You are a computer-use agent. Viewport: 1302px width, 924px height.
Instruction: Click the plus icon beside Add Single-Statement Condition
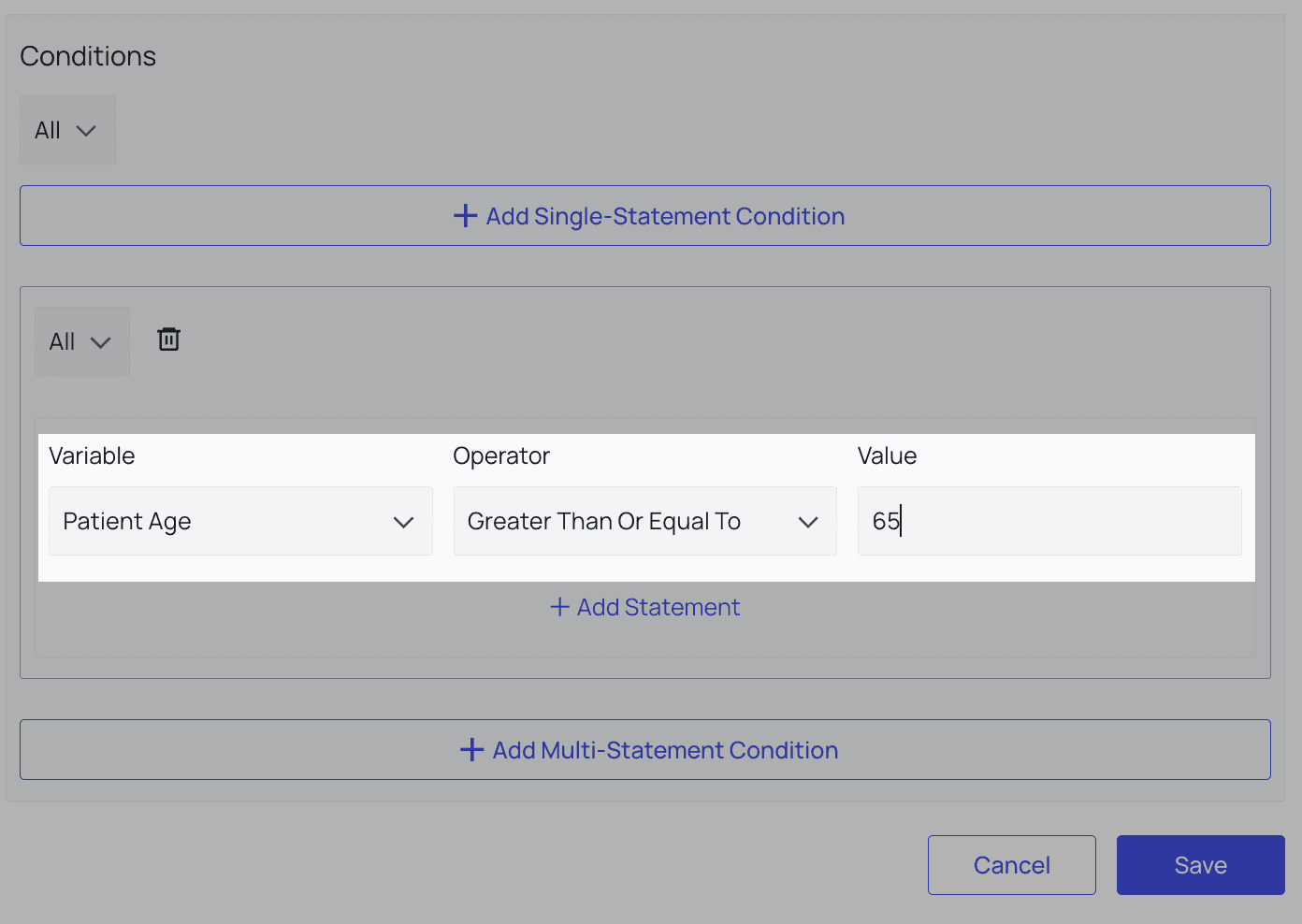tap(465, 216)
